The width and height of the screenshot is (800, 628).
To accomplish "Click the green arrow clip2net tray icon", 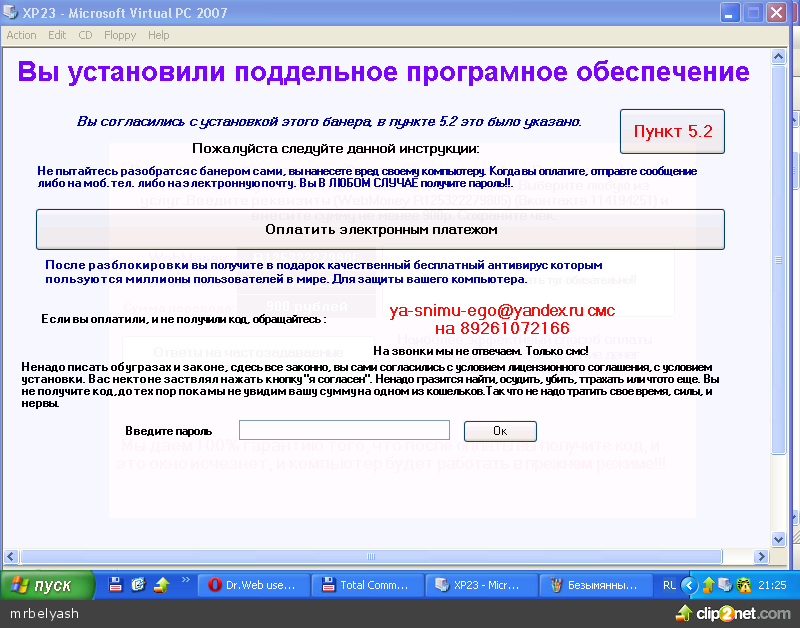I will coord(708,585).
